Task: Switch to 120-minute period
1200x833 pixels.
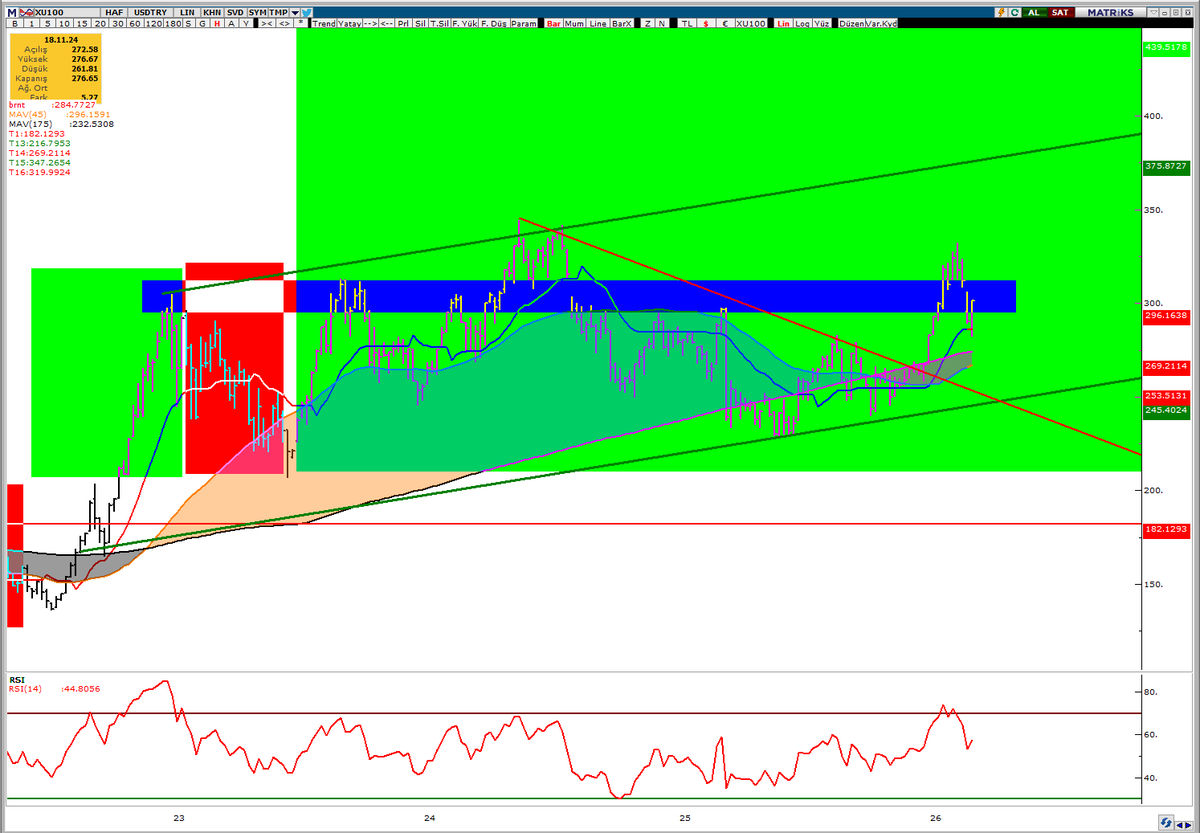Action: (x=154, y=23)
